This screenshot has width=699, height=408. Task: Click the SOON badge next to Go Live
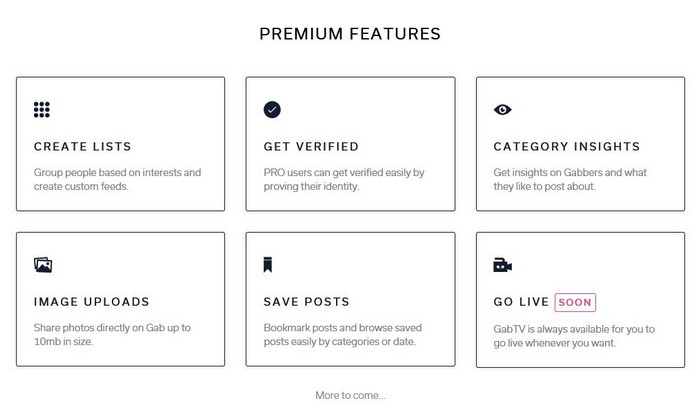pos(575,301)
